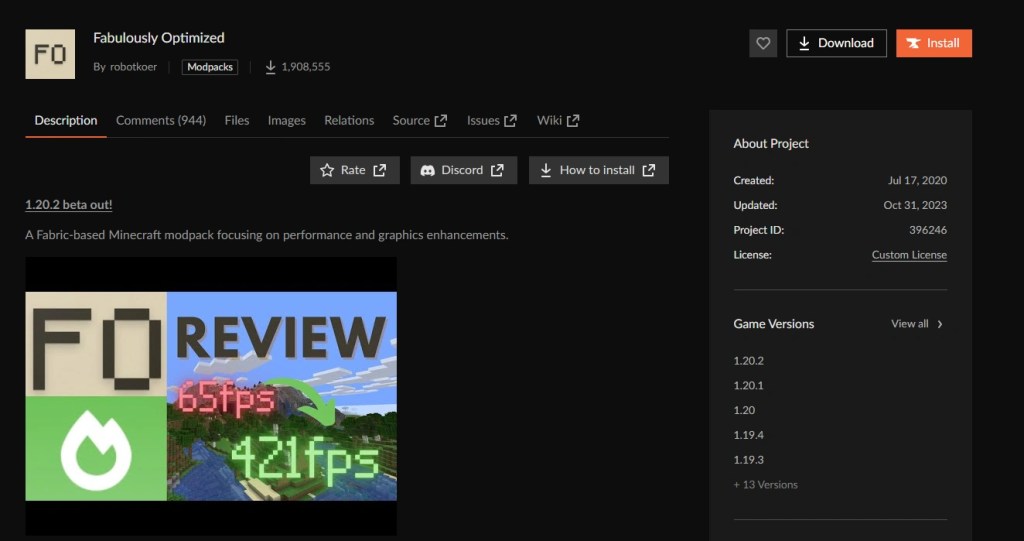Select game version 1.20.1

click(x=748, y=385)
